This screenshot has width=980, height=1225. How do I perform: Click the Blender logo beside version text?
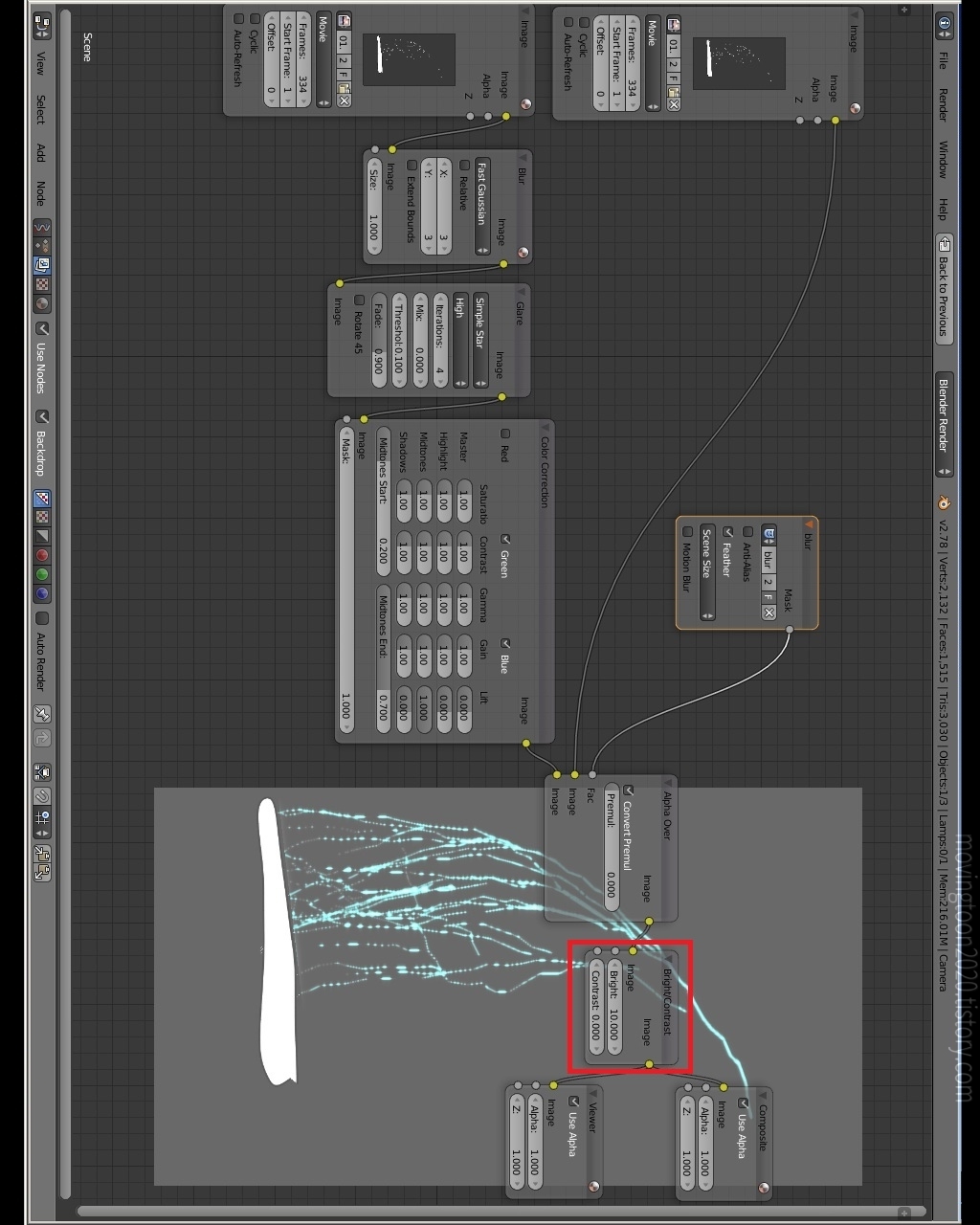[944, 502]
